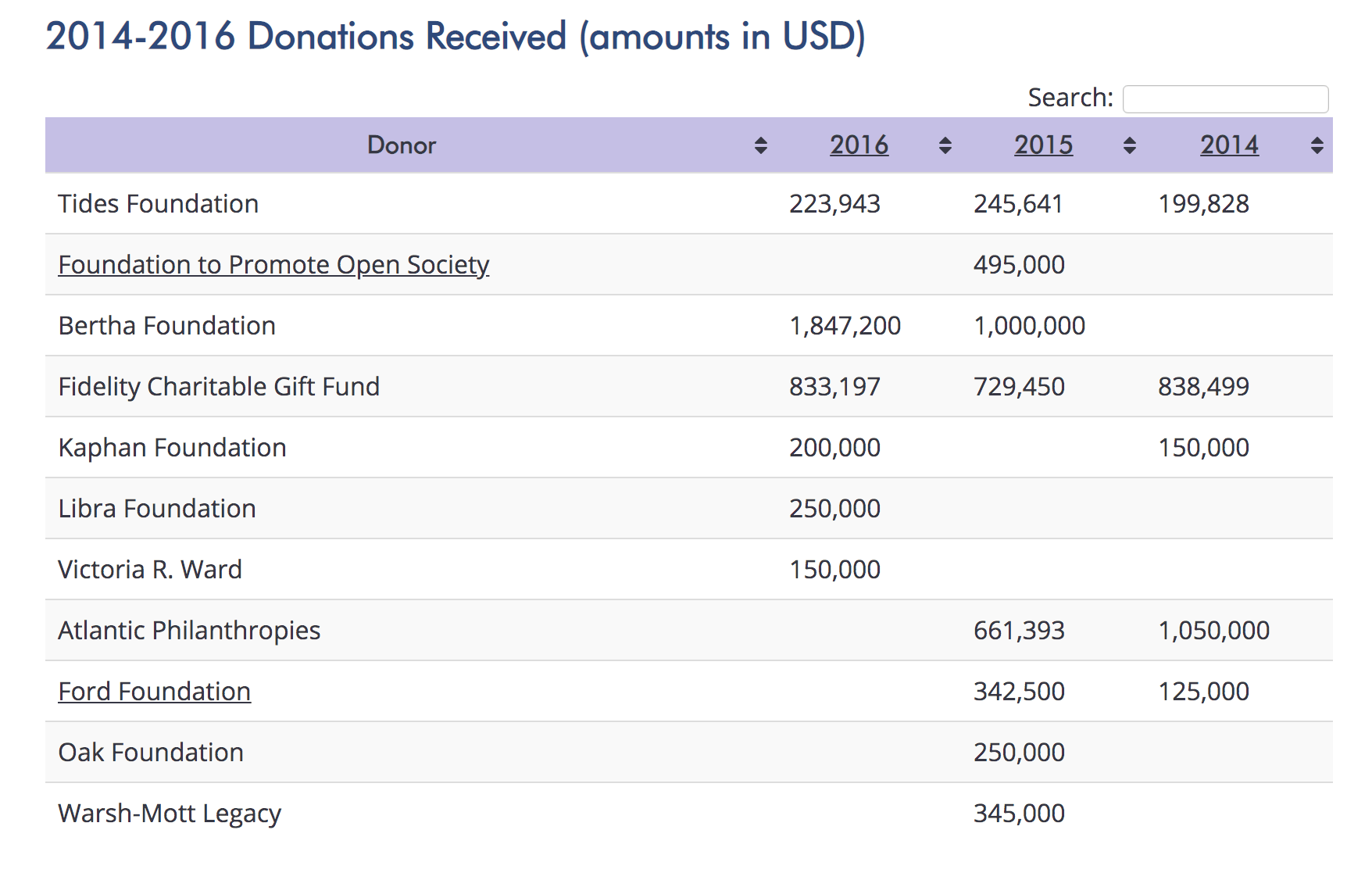Sort table by Donor header text
The image size is (1372, 880).
tap(402, 145)
